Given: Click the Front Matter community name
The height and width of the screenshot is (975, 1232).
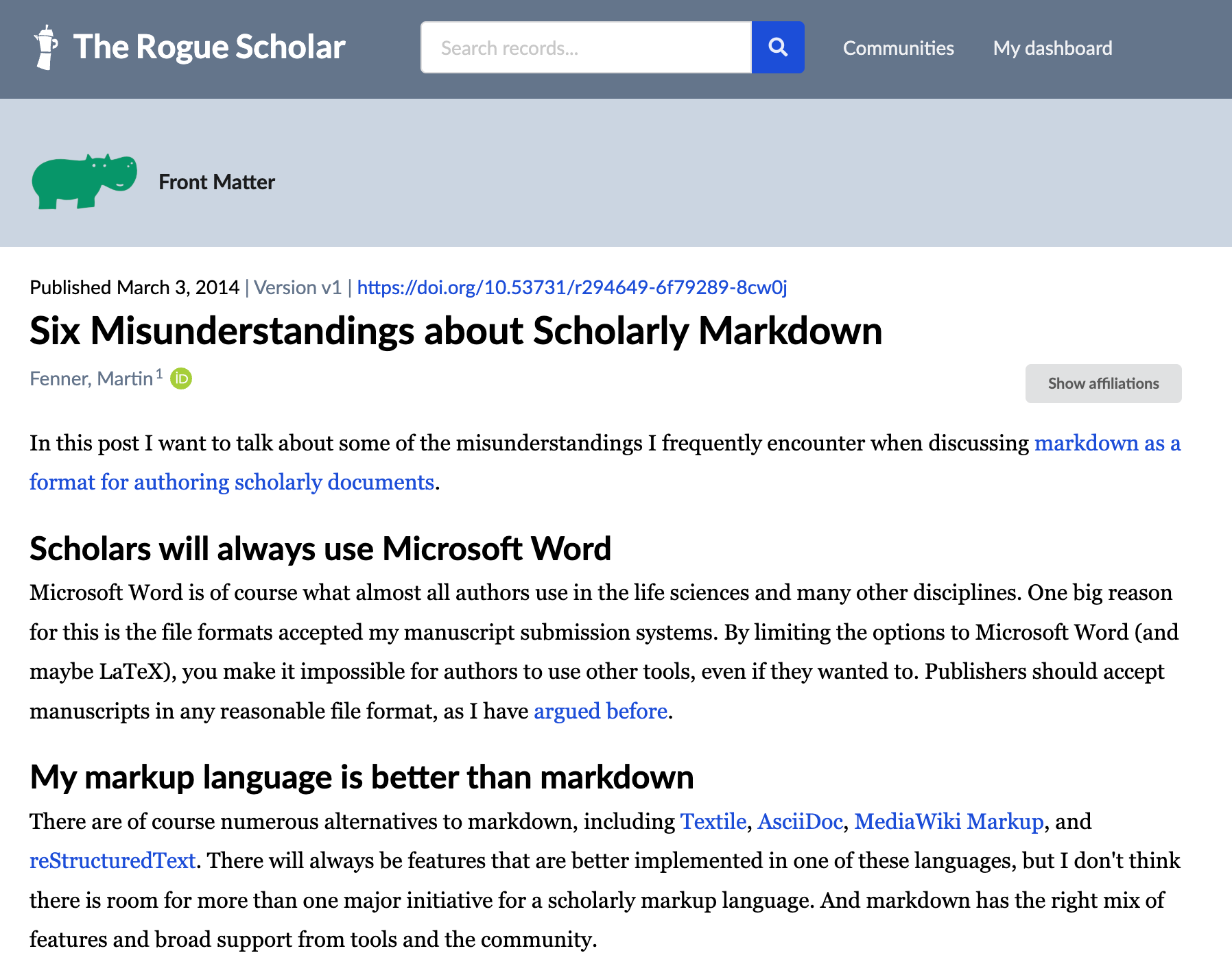Looking at the screenshot, I should [x=217, y=182].
